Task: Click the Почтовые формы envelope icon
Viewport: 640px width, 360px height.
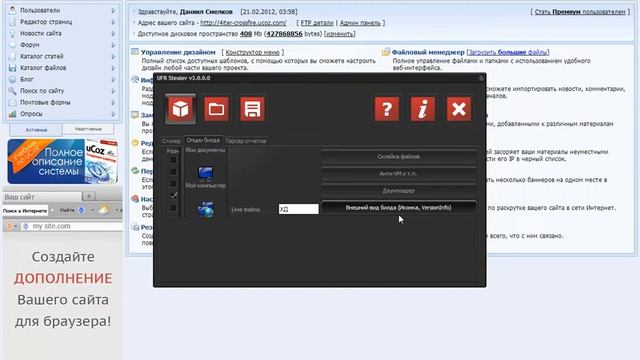Action: click(13, 102)
